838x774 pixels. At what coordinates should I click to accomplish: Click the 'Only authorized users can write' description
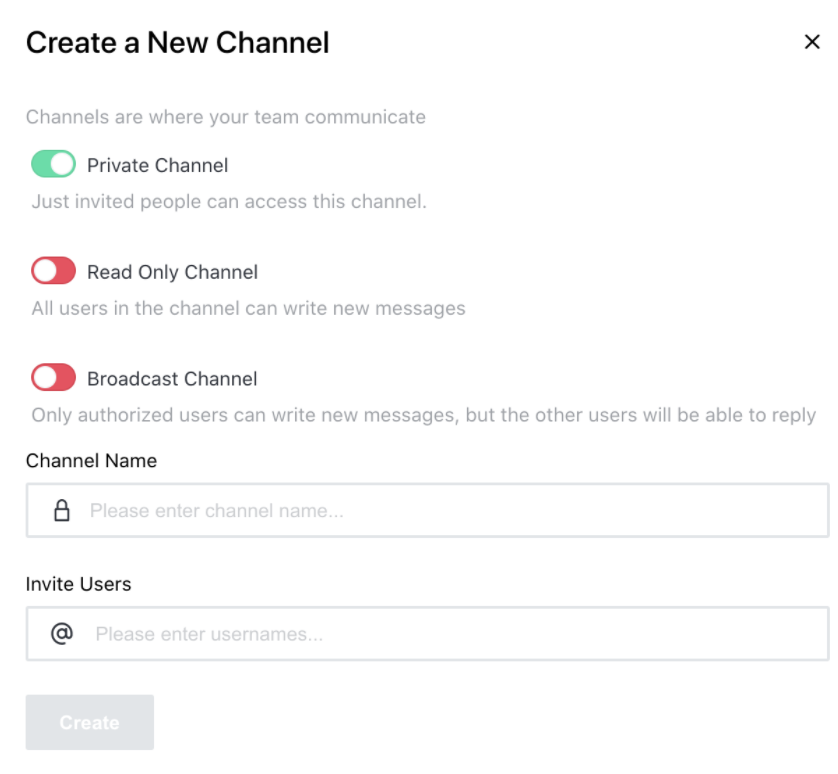pos(423,415)
